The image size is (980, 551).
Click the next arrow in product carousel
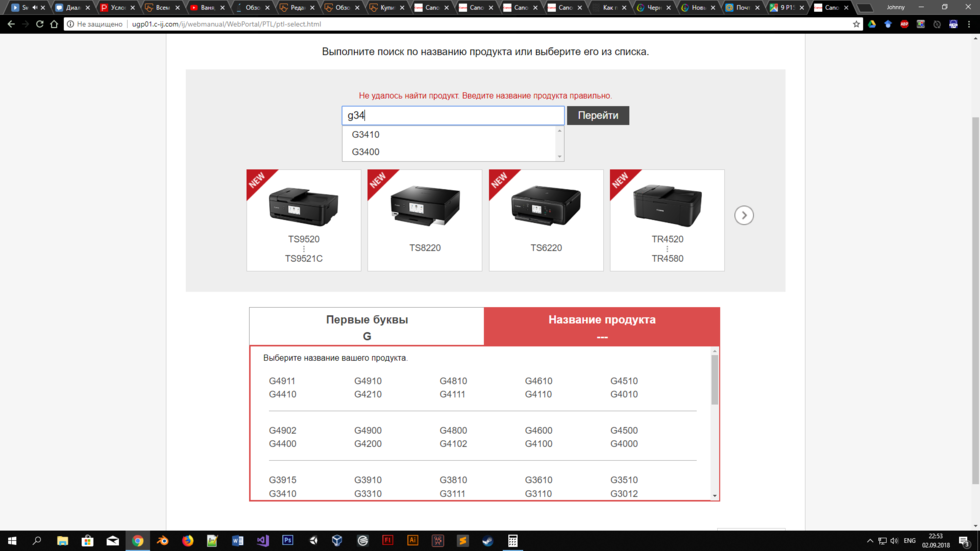point(743,215)
